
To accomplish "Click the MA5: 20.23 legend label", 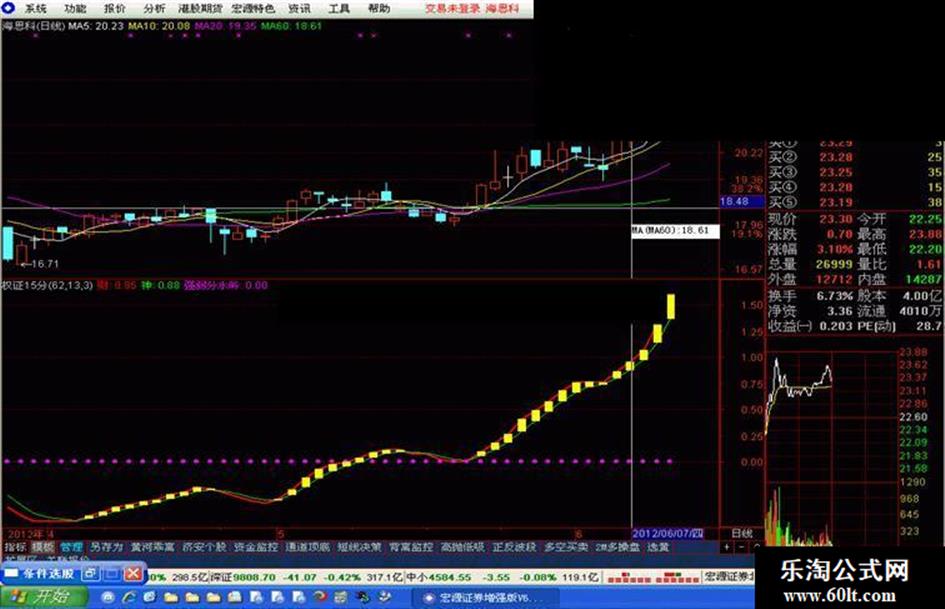I will pos(95,26).
